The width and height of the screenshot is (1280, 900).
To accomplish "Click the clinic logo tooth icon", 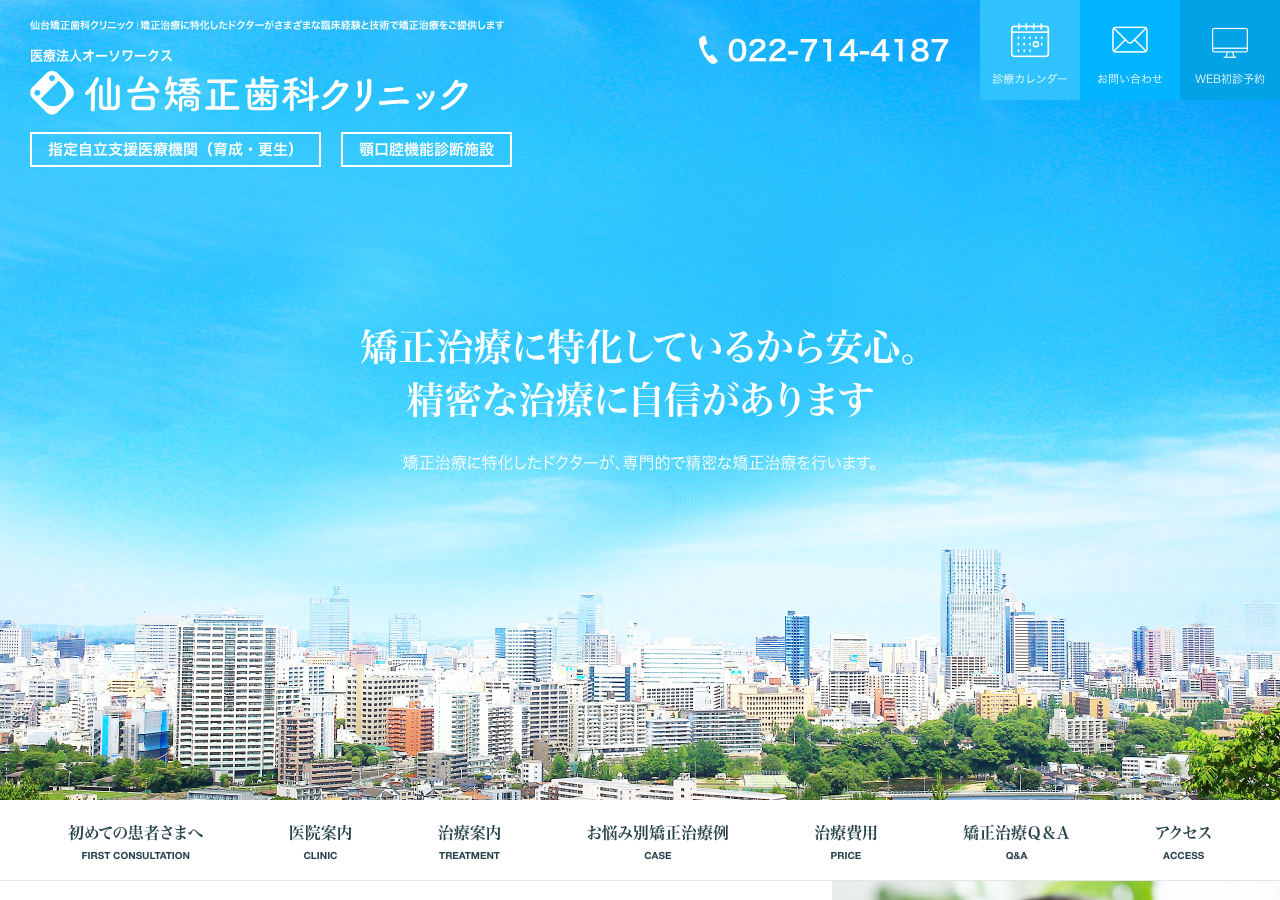I will pos(52,93).
